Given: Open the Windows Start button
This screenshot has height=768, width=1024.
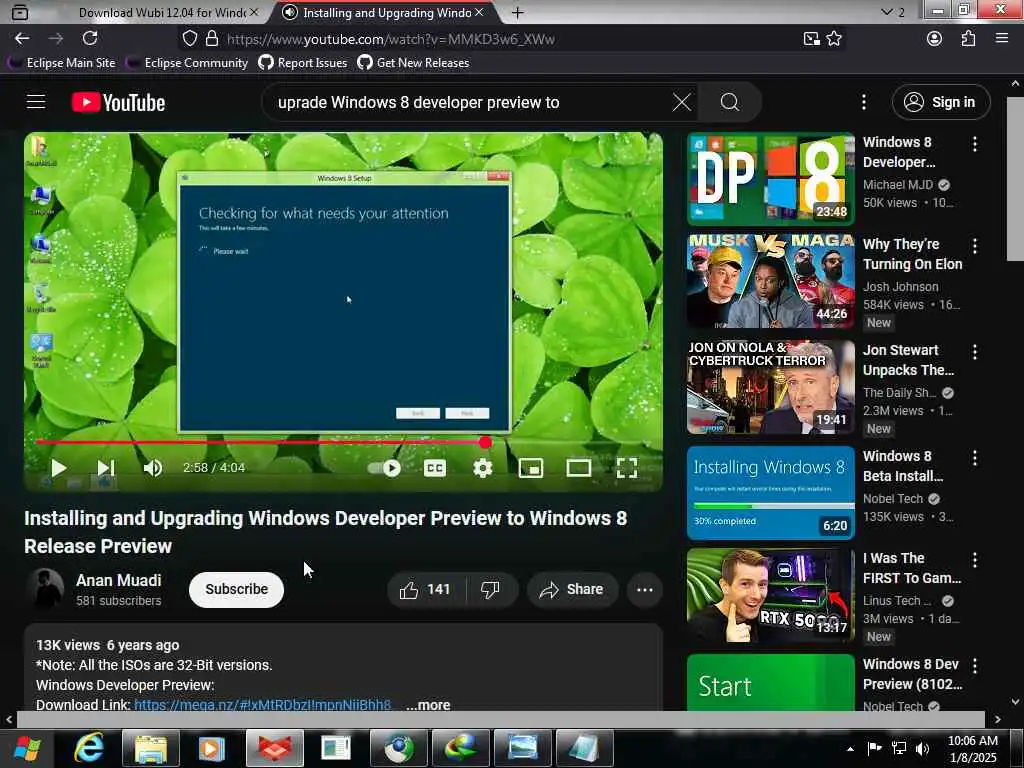Looking at the screenshot, I should 27,748.
